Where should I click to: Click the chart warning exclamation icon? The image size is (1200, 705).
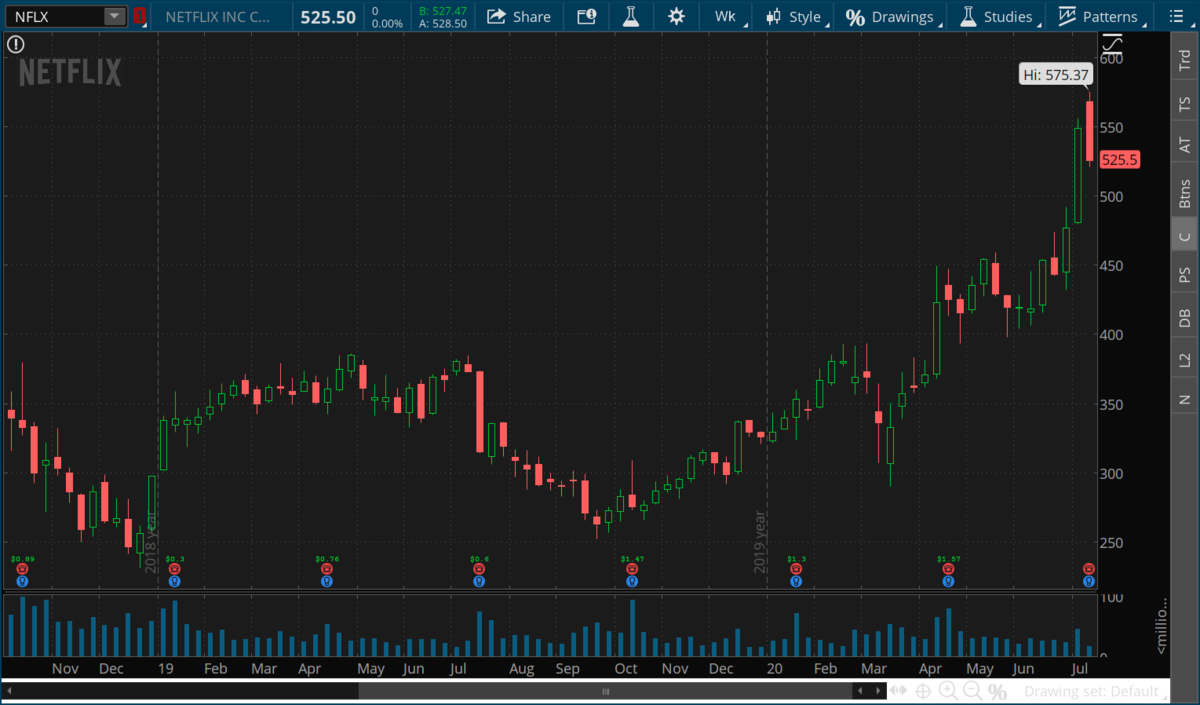pyautogui.click(x=14, y=44)
